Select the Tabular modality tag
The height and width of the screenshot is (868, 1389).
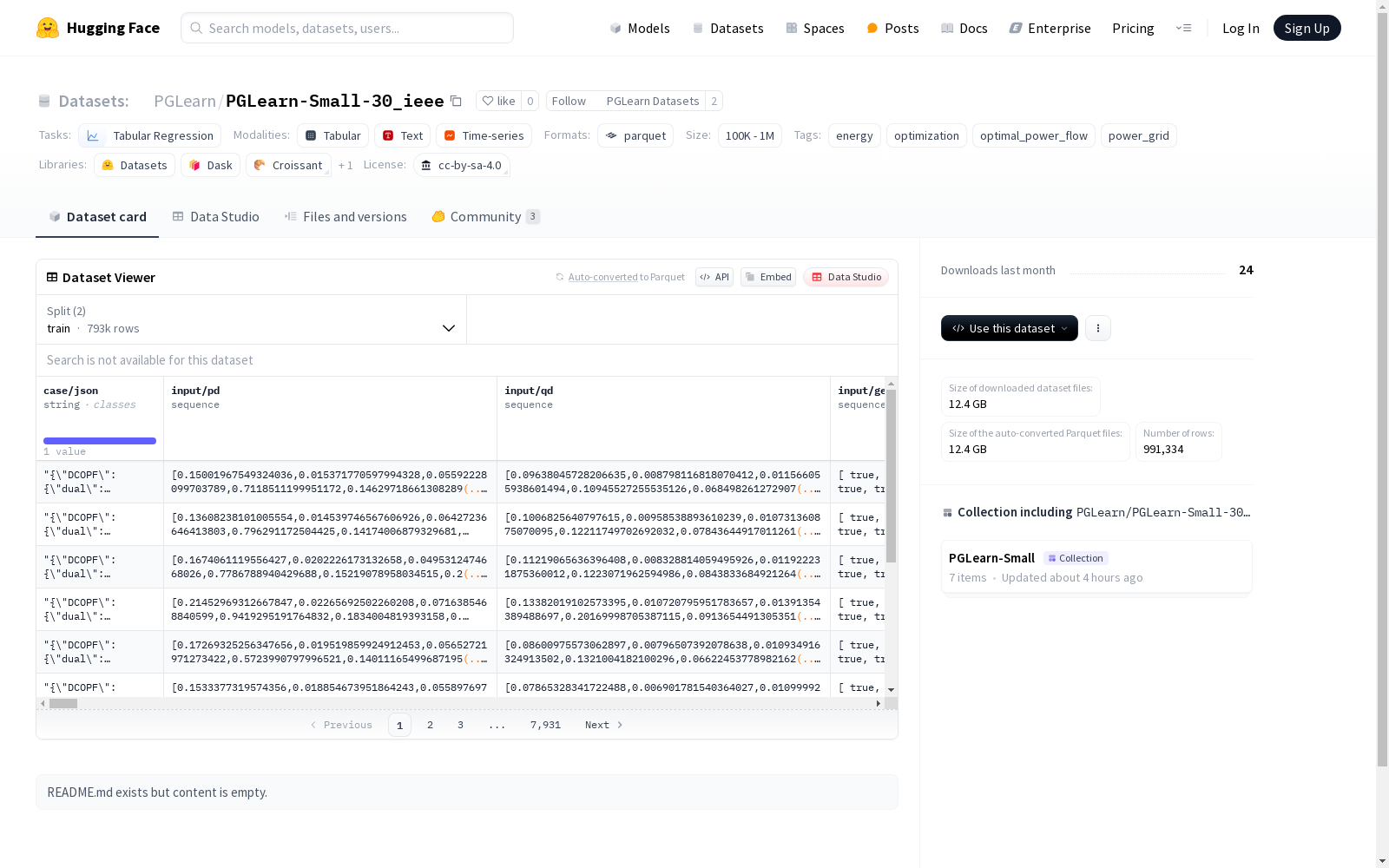[332, 135]
